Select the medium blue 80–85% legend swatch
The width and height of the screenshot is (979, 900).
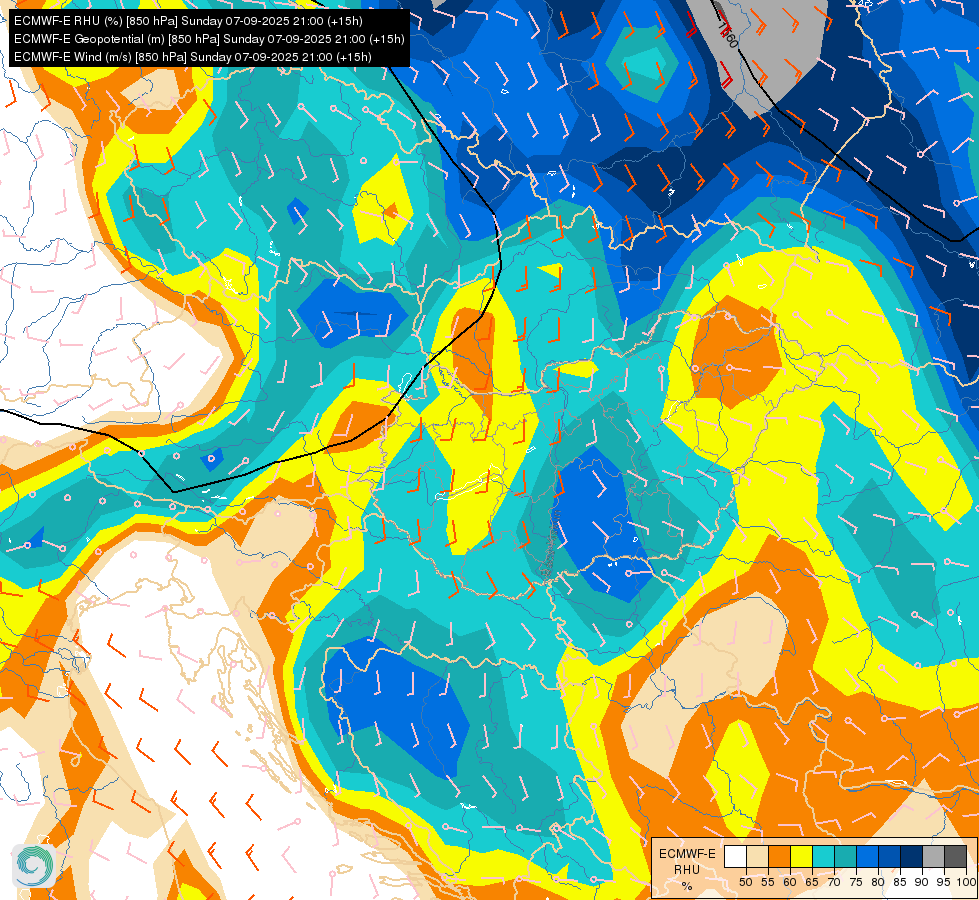889,857
